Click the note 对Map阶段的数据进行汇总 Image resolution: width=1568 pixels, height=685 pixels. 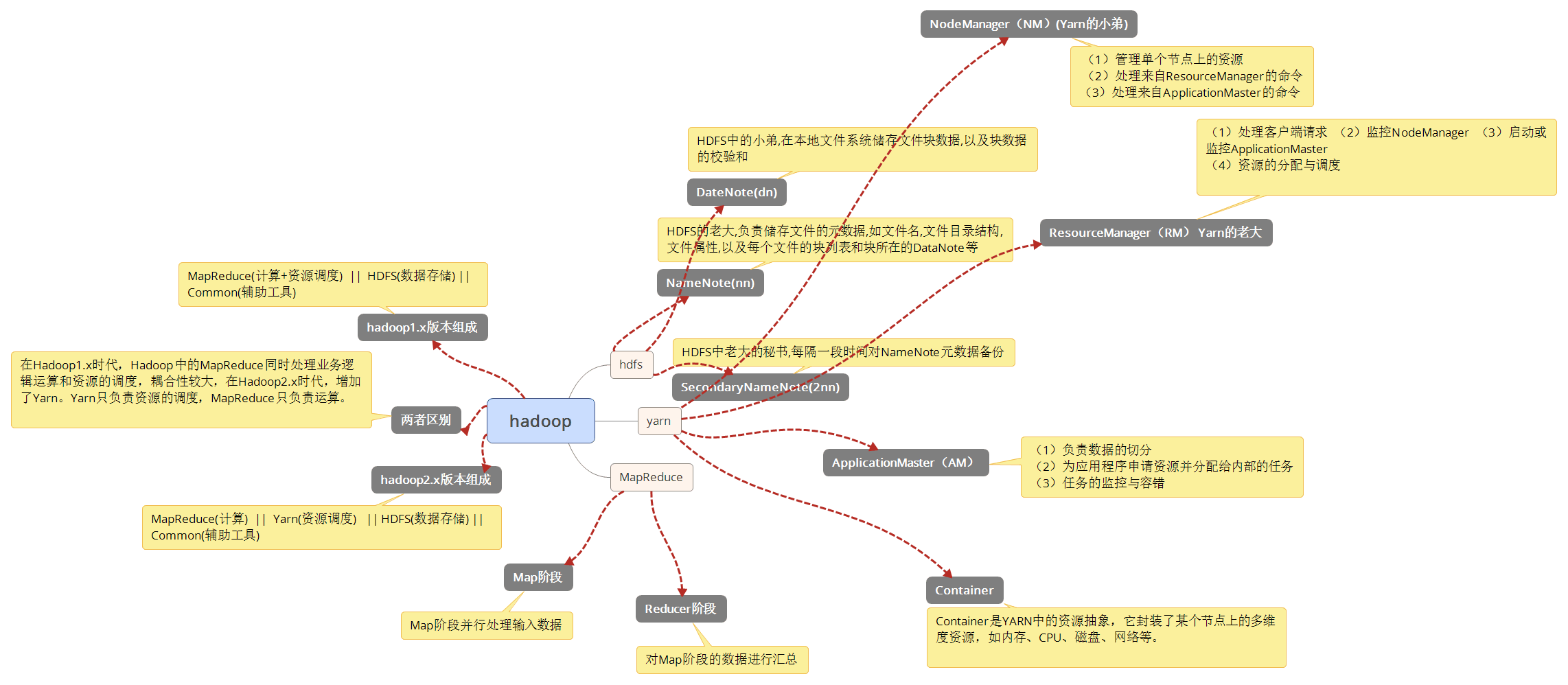[x=722, y=660]
